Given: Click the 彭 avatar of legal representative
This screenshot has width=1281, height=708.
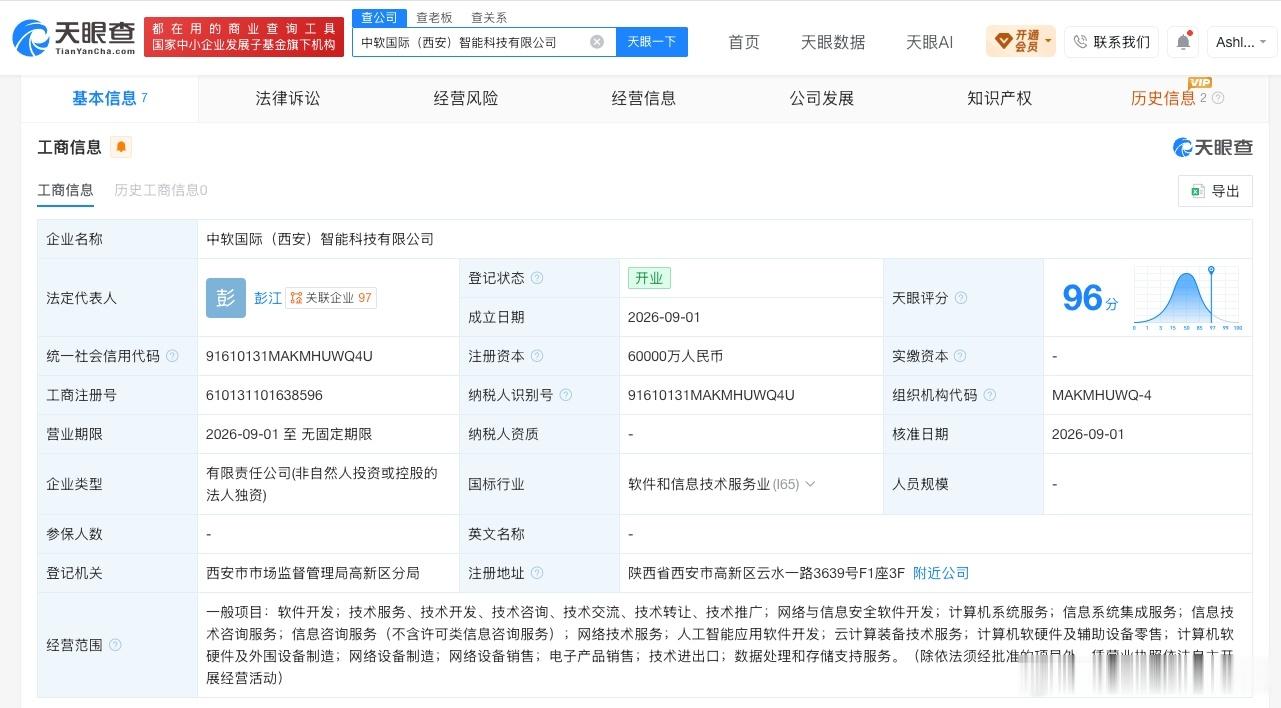Looking at the screenshot, I should coord(226,298).
